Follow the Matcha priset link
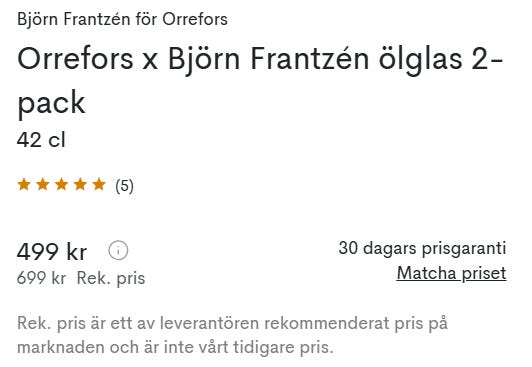 click(451, 273)
